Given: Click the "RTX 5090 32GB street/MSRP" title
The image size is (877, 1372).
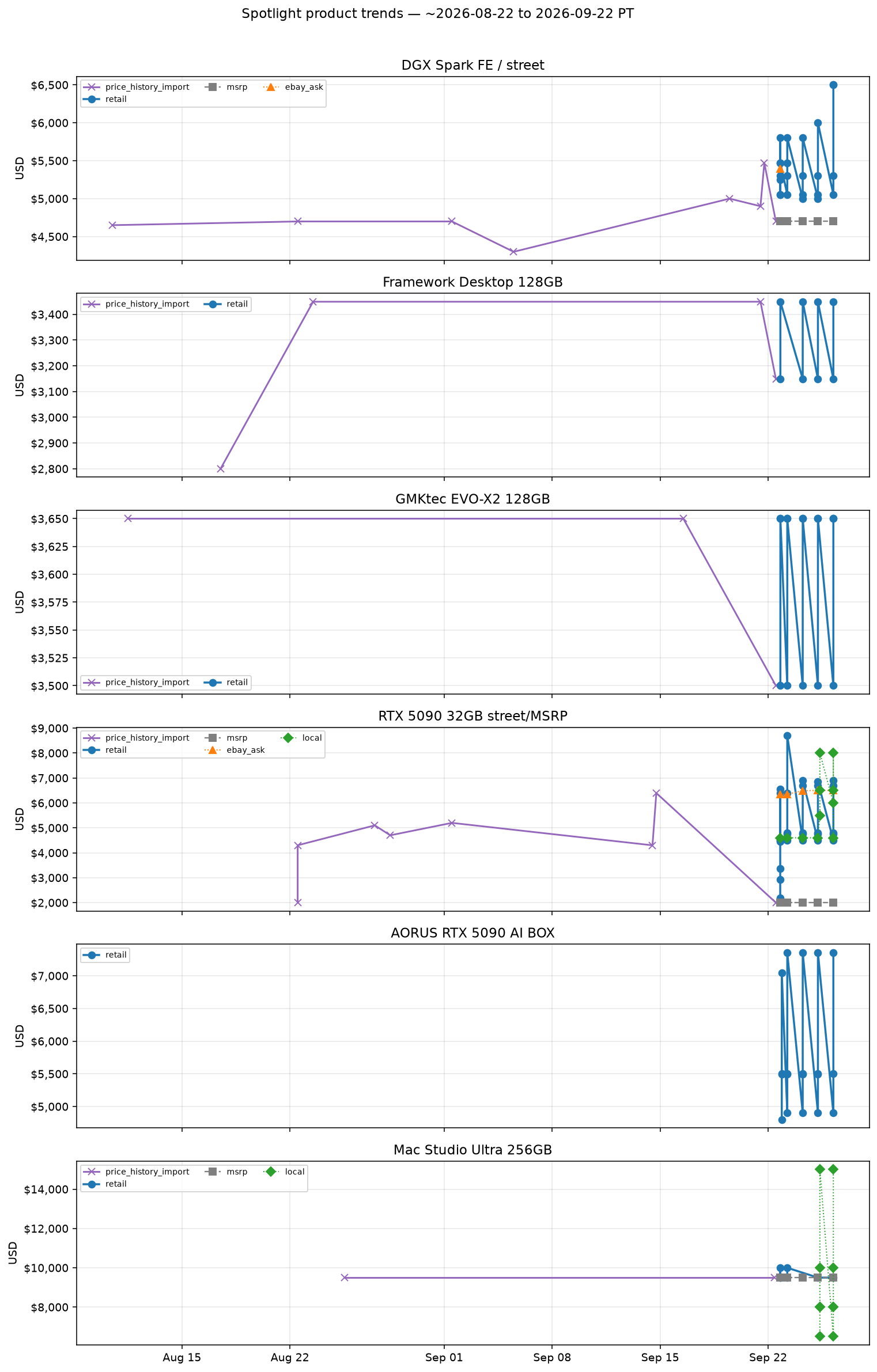Looking at the screenshot, I should (472, 716).
